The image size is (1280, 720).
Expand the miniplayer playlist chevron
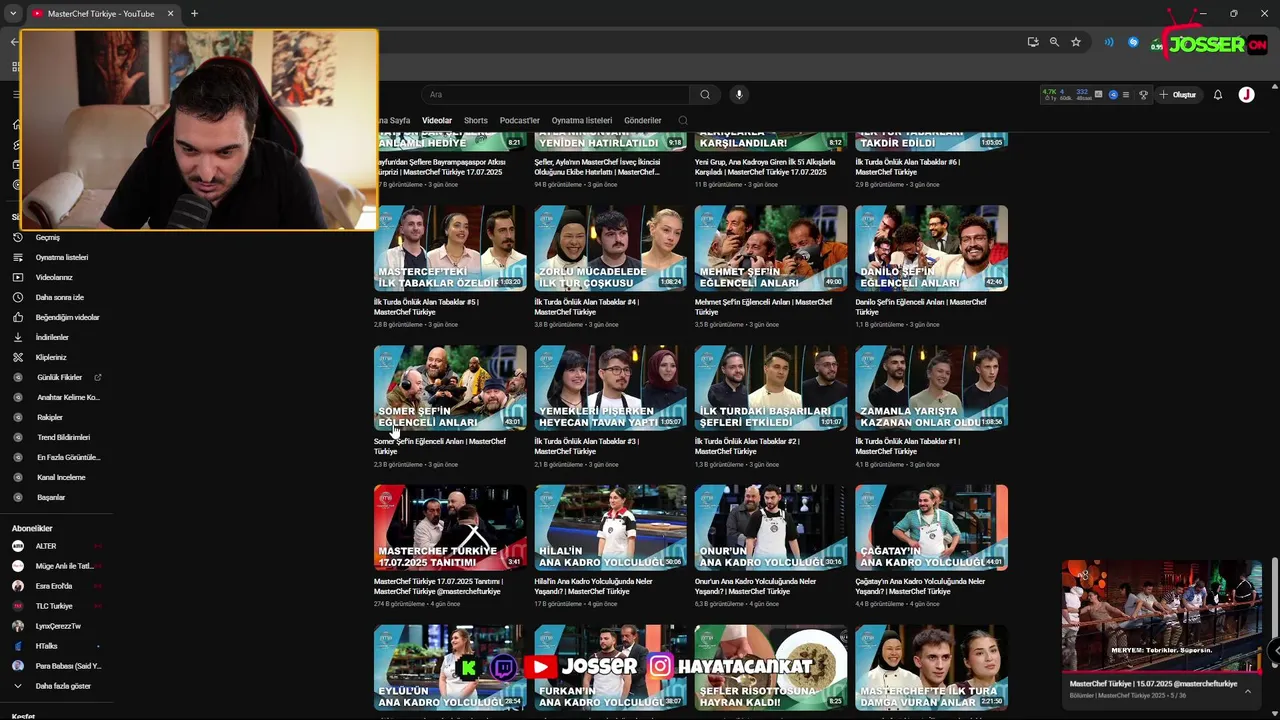1247,690
